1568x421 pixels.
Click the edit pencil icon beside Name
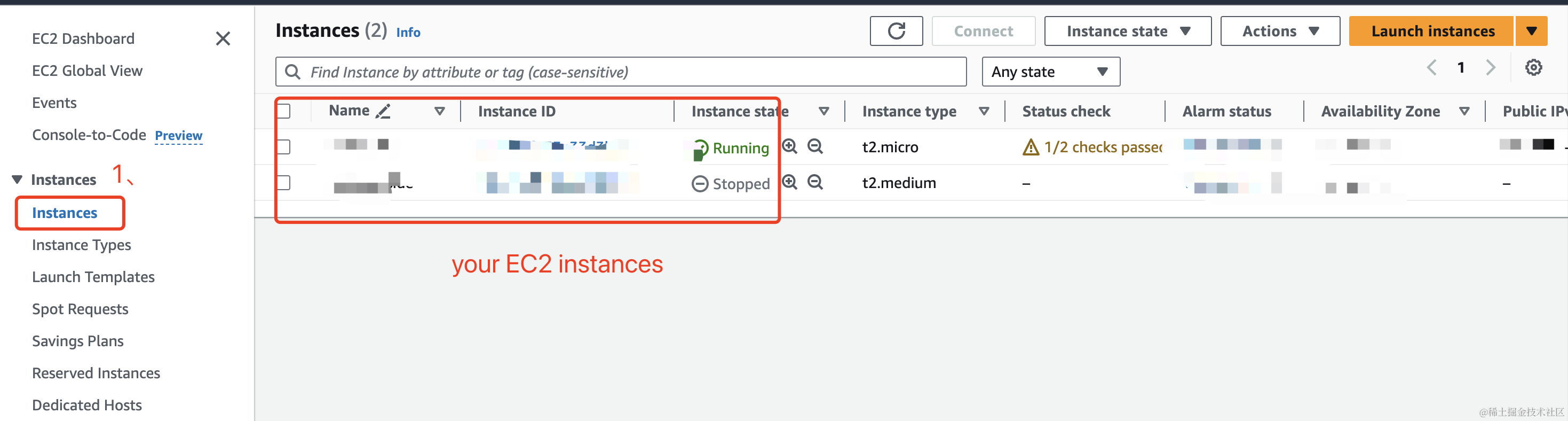383,112
